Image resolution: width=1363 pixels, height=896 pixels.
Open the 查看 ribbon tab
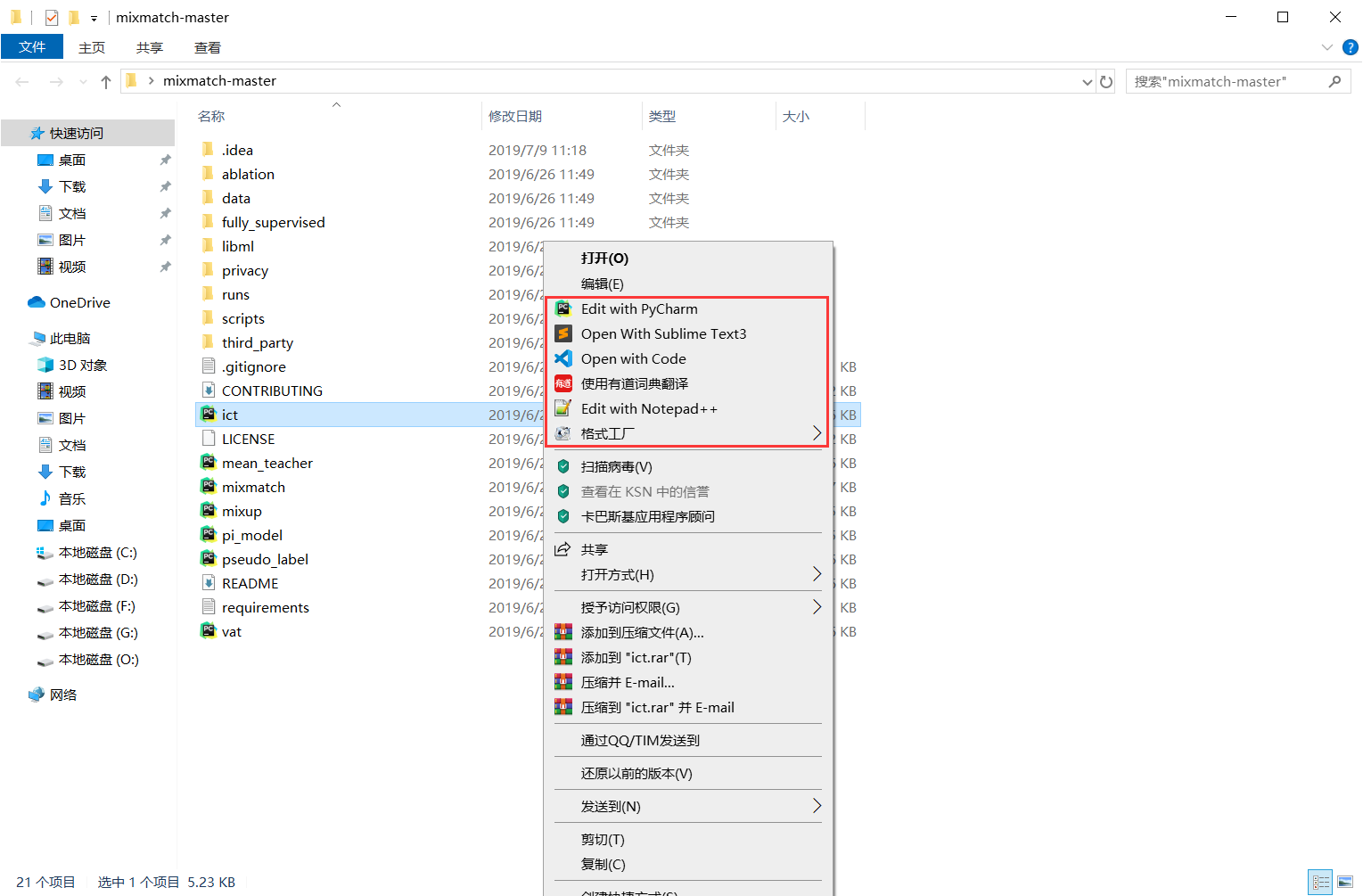[x=208, y=47]
